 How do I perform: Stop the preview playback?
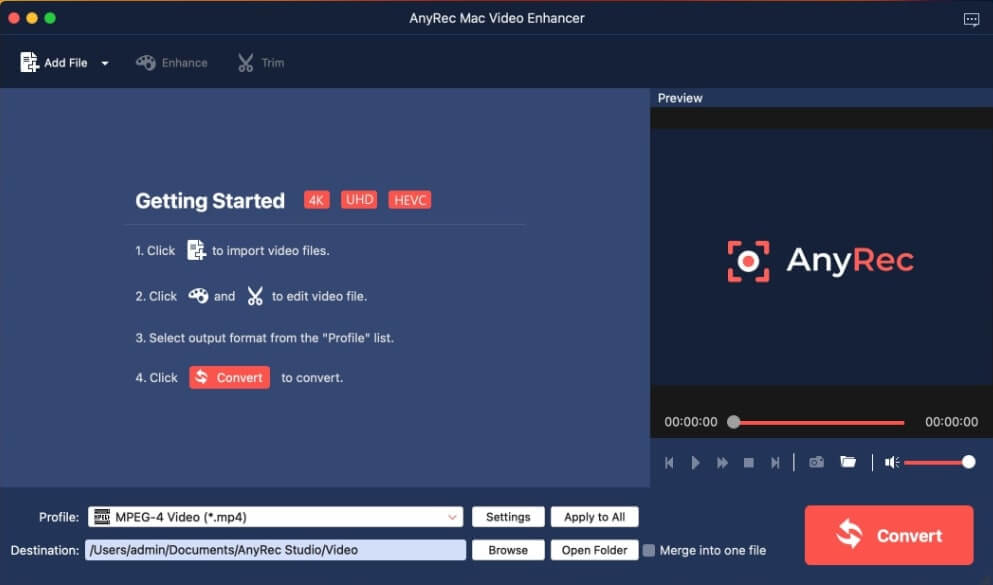click(749, 463)
